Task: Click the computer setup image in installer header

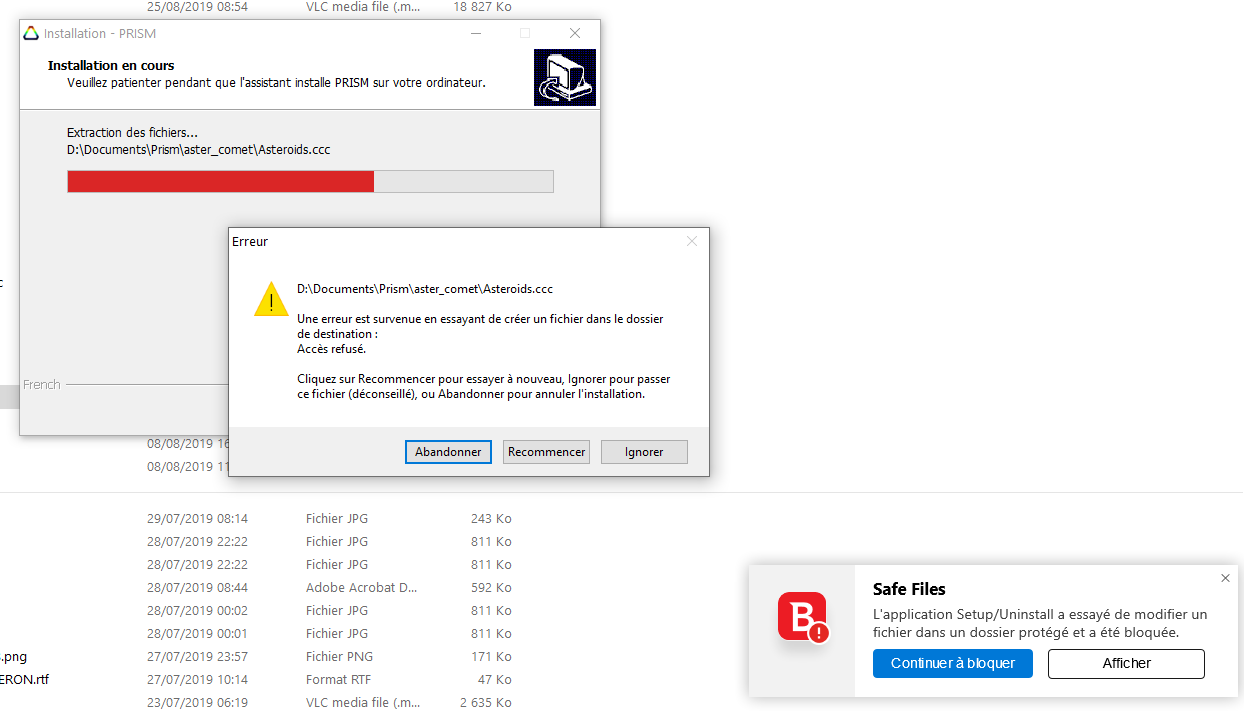Action: 564,78
